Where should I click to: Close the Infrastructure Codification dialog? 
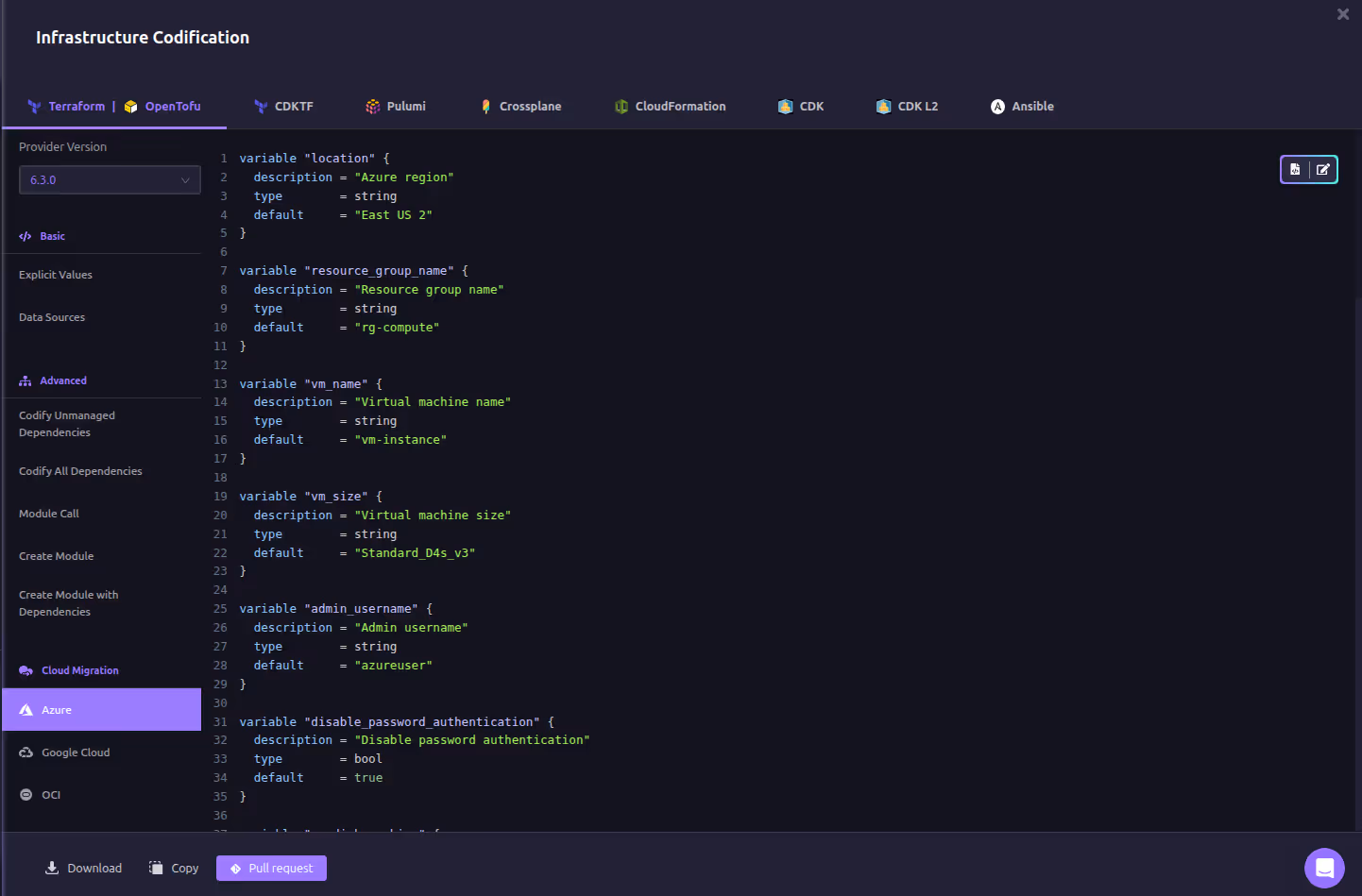[1343, 14]
